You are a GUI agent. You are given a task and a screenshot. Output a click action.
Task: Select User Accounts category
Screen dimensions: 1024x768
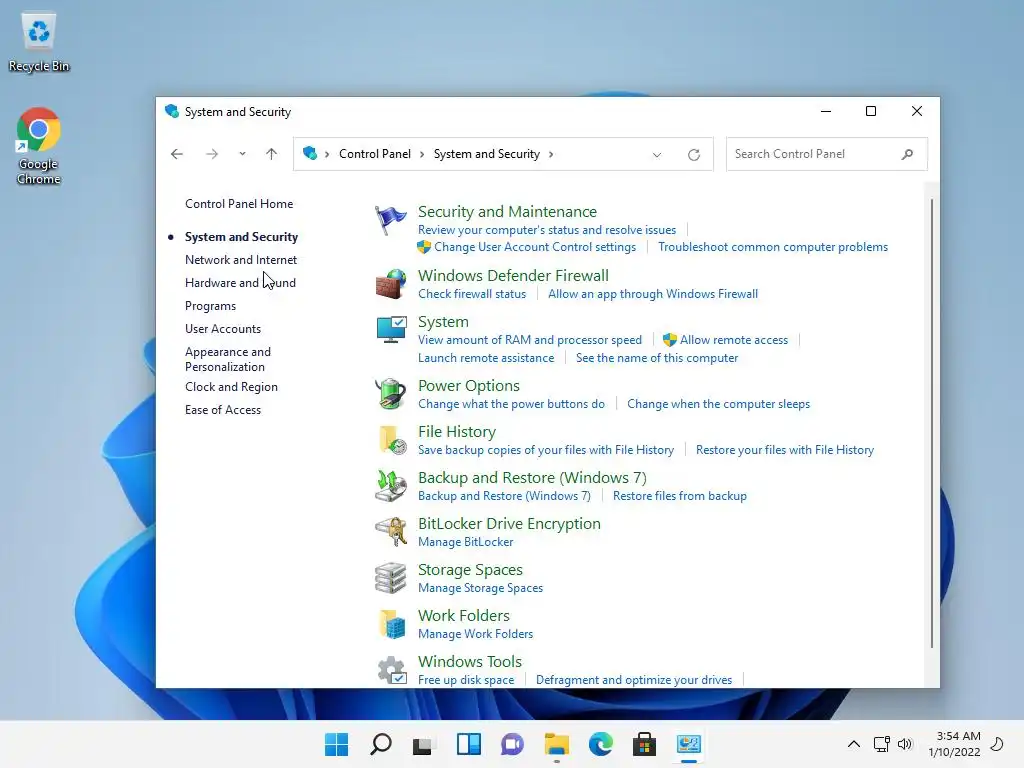tap(223, 328)
